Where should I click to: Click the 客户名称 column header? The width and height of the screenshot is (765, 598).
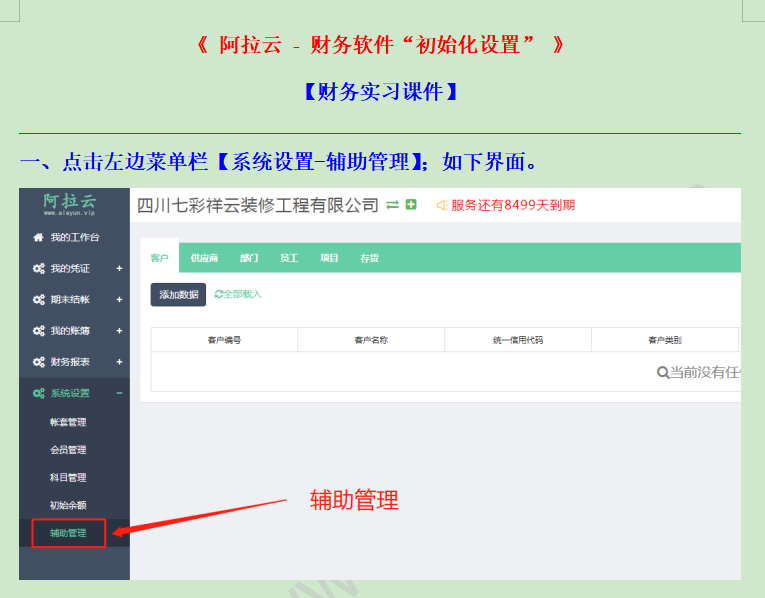[371, 340]
